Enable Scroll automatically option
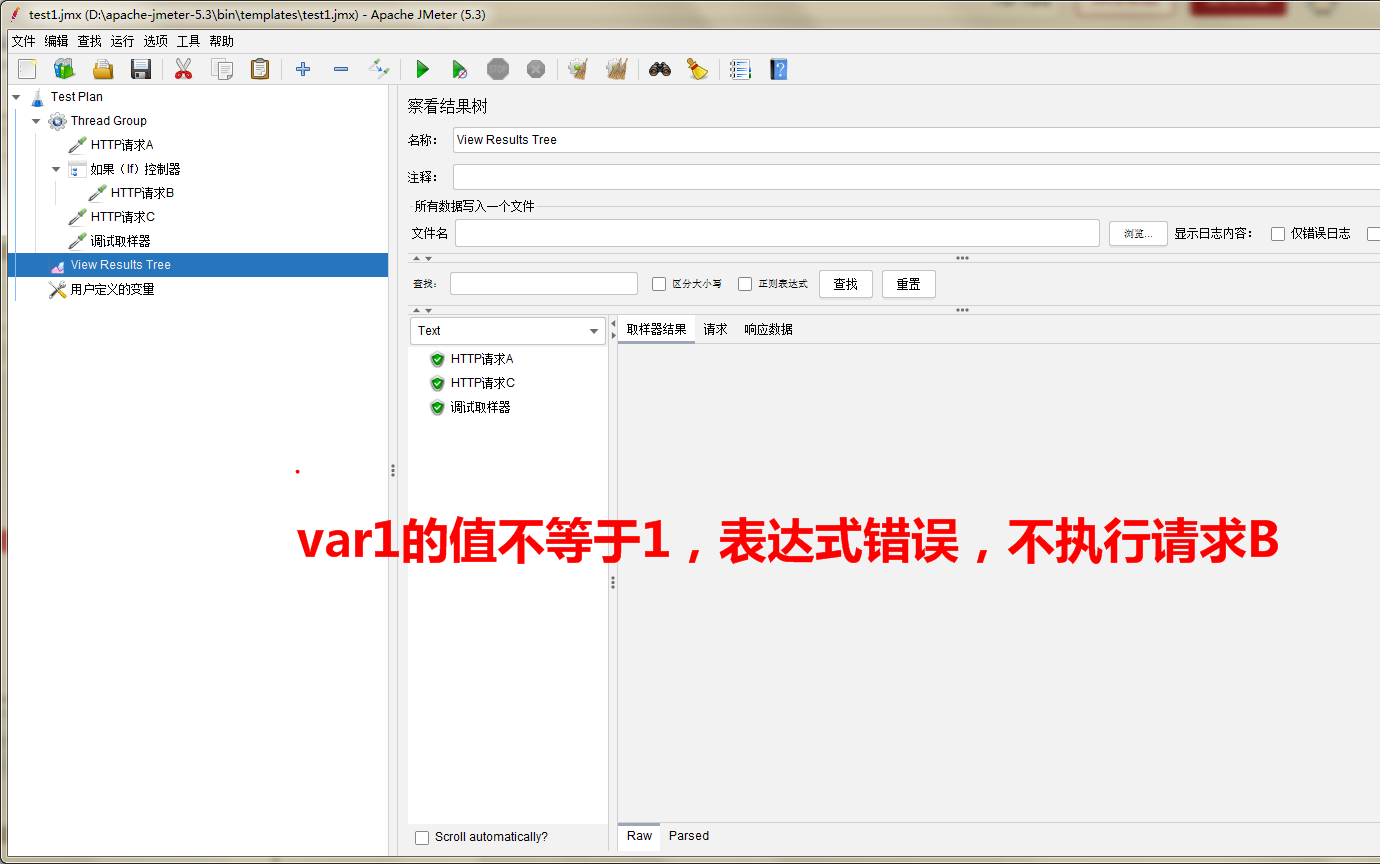The image size is (1380, 864). coord(422,837)
